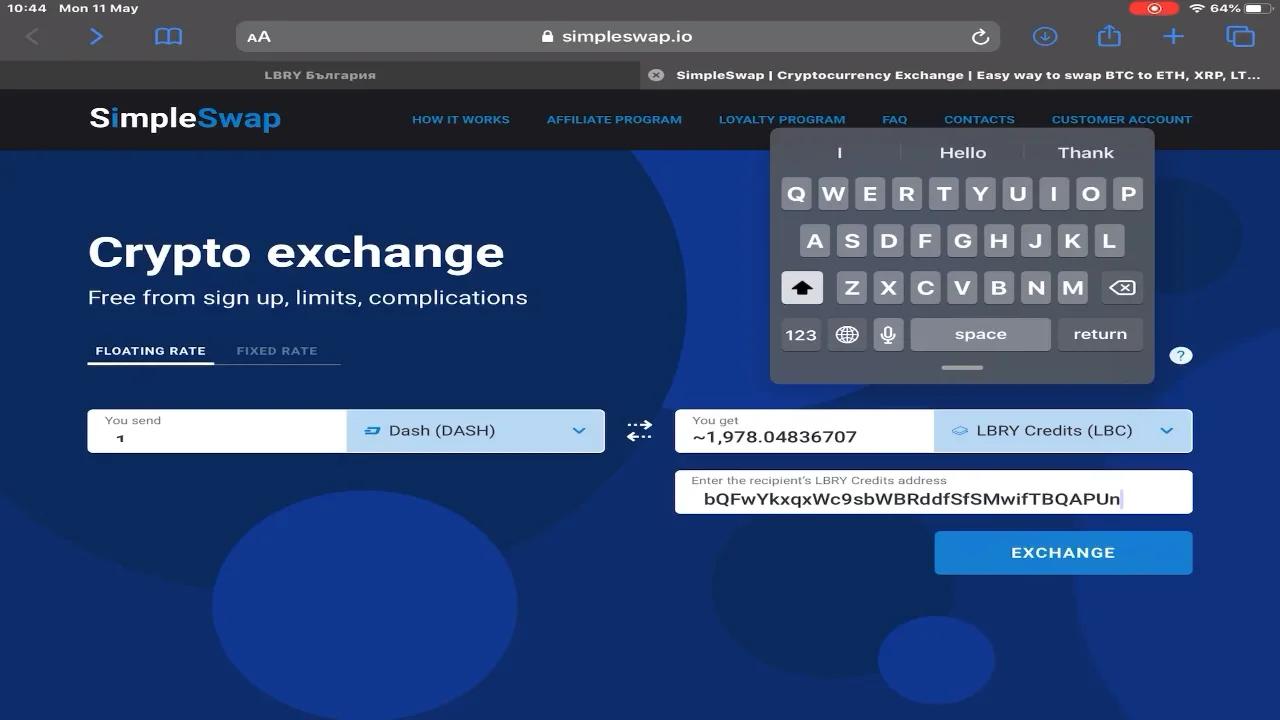Open the tab overview icon
Viewport: 1280px width, 720px height.
(1240, 36)
